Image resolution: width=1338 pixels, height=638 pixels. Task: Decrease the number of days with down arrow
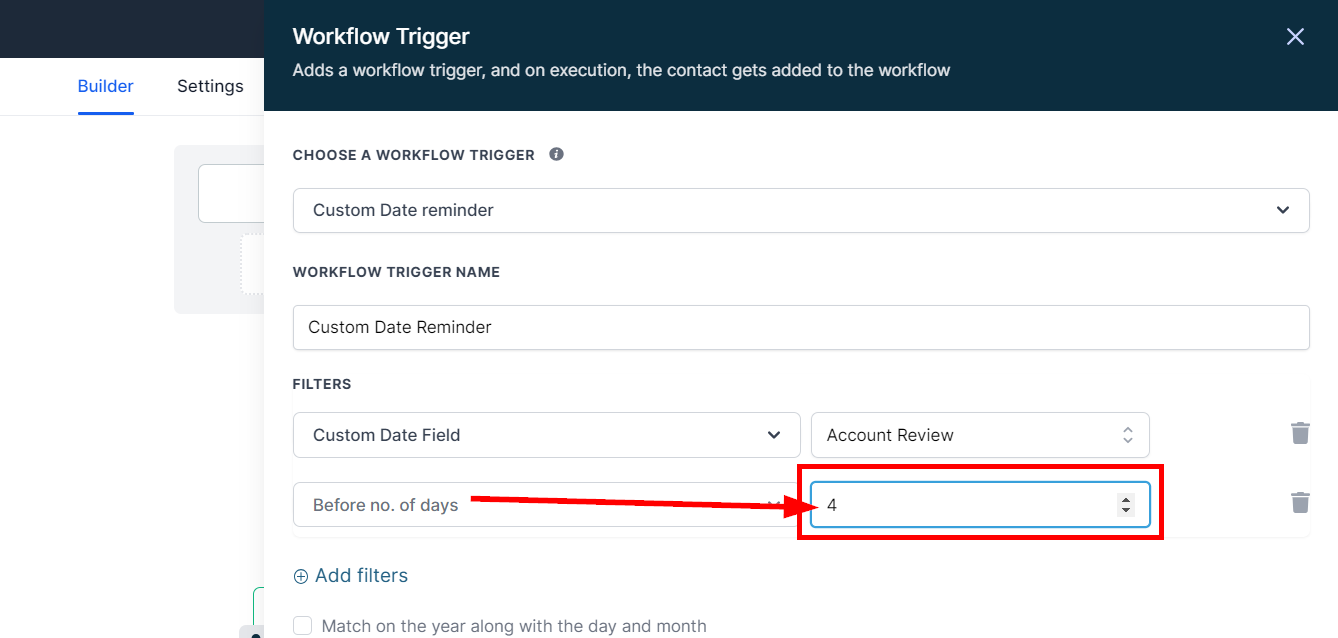(x=1126, y=510)
